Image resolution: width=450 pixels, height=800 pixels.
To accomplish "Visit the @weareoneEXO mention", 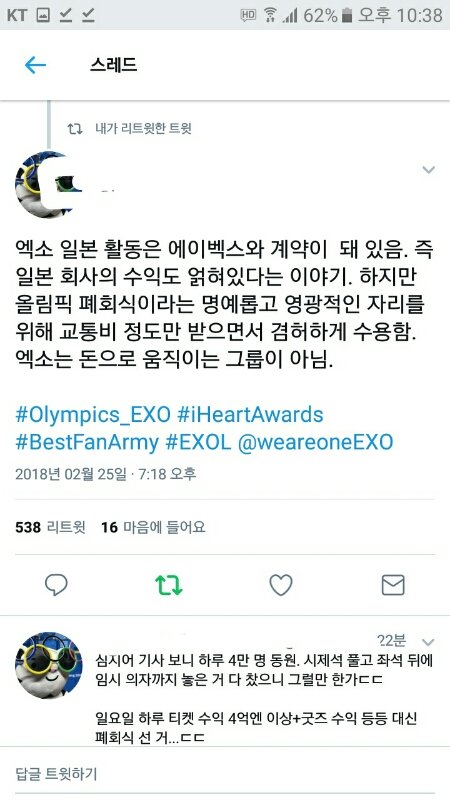I will click(x=316, y=442).
